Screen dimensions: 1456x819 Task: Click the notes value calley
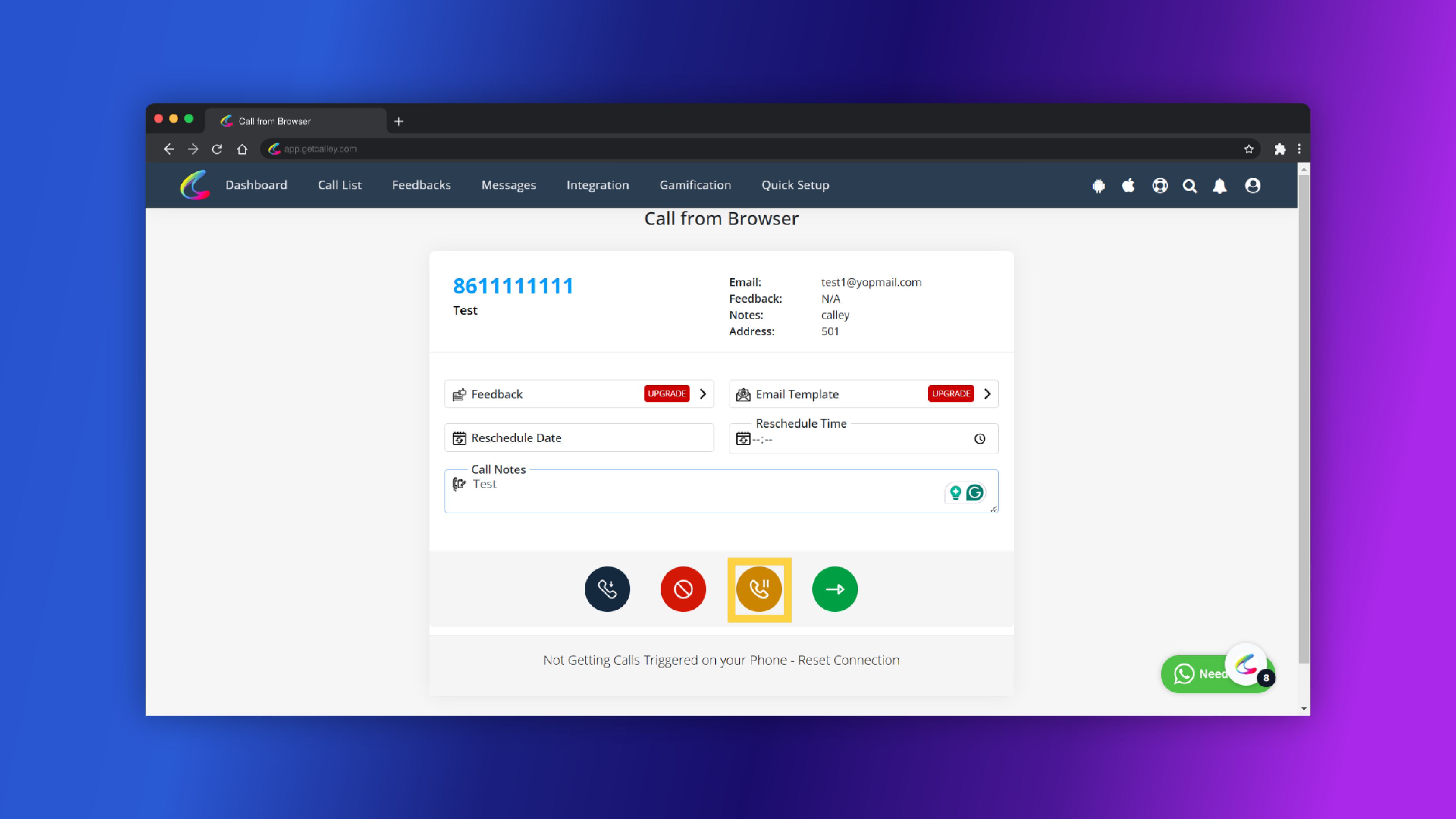click(x=835, y=315)
